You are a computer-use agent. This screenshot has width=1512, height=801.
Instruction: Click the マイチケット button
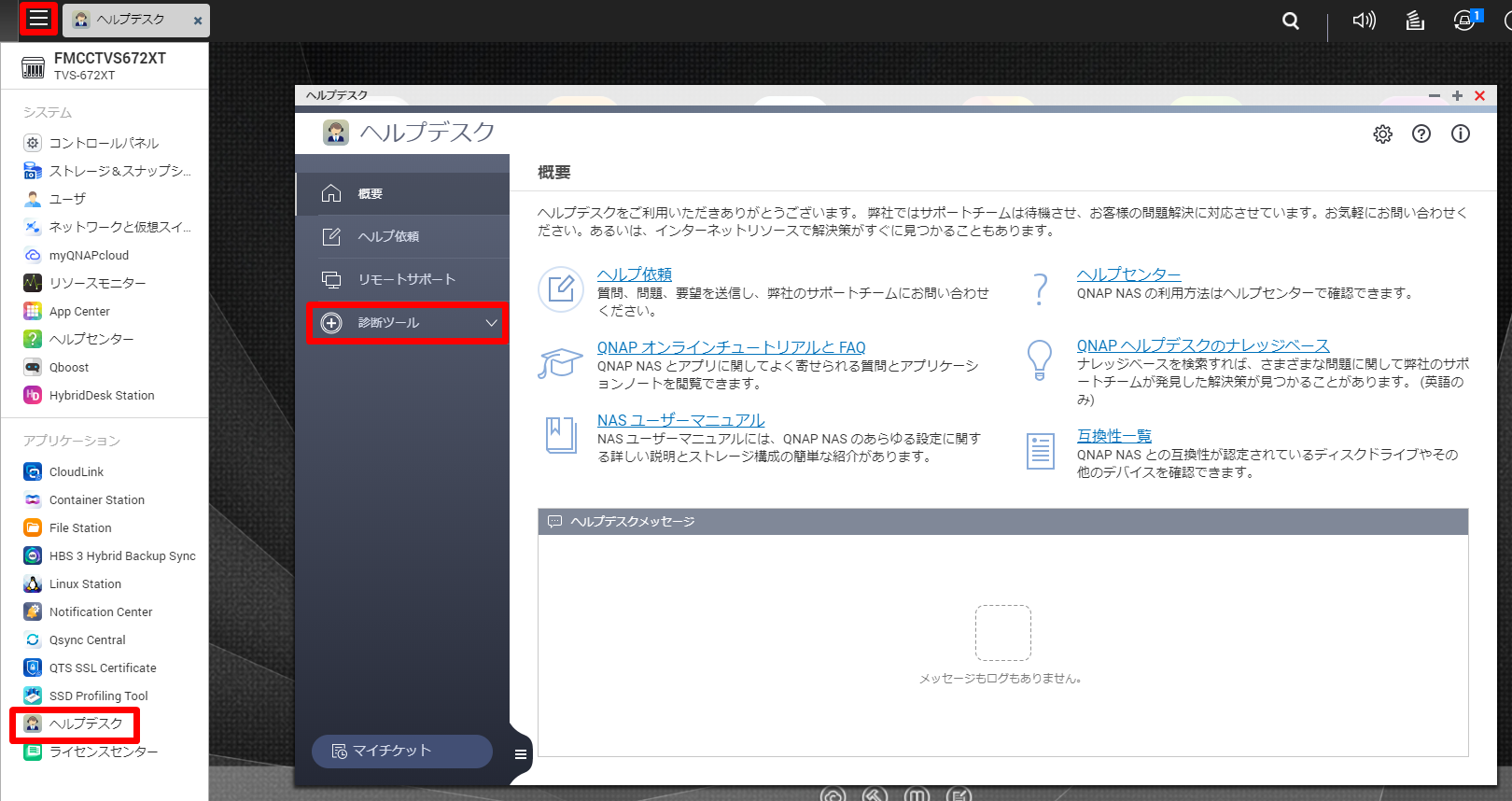tap(401, 752)
